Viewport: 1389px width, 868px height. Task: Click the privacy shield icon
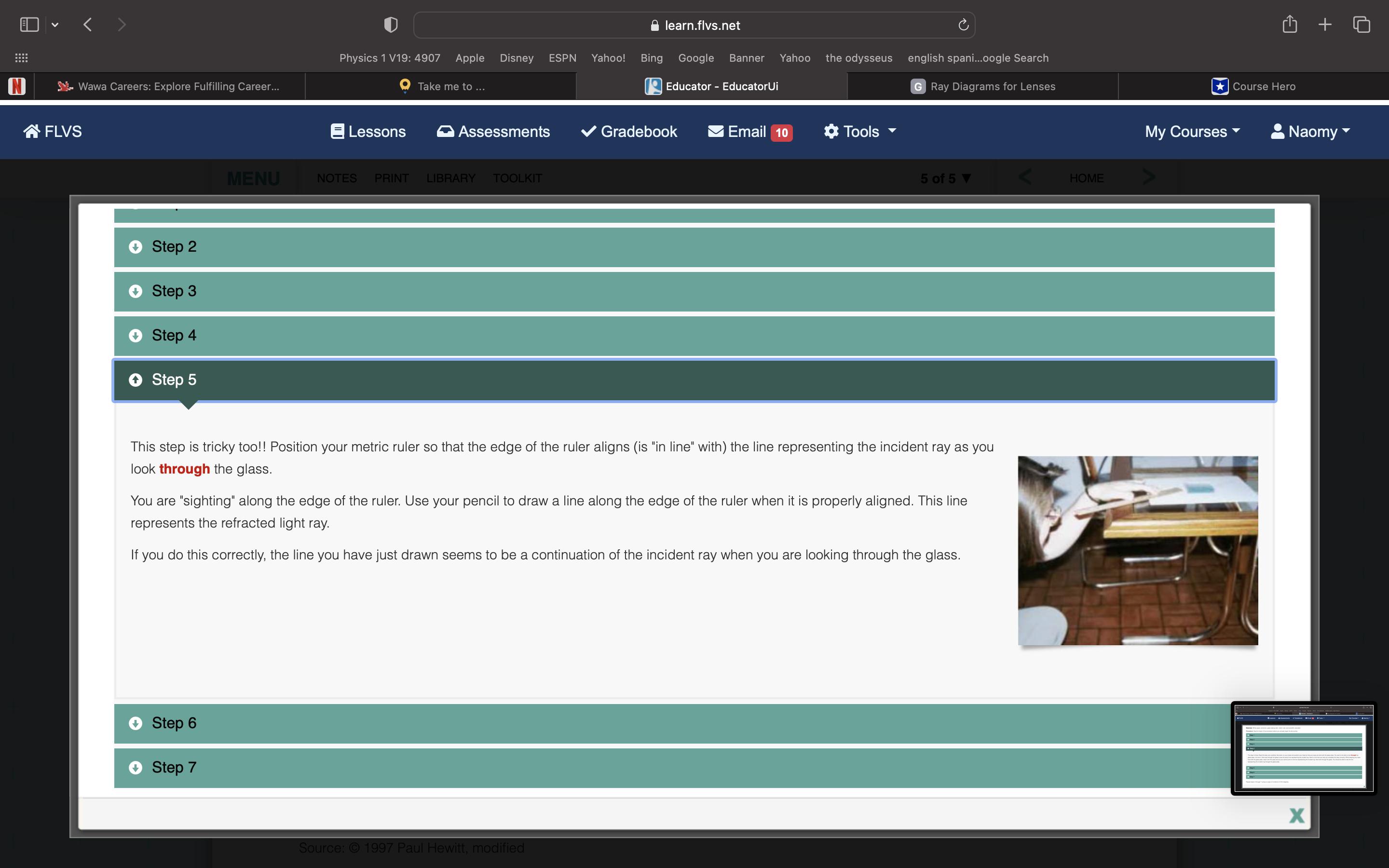coord(391,25)
